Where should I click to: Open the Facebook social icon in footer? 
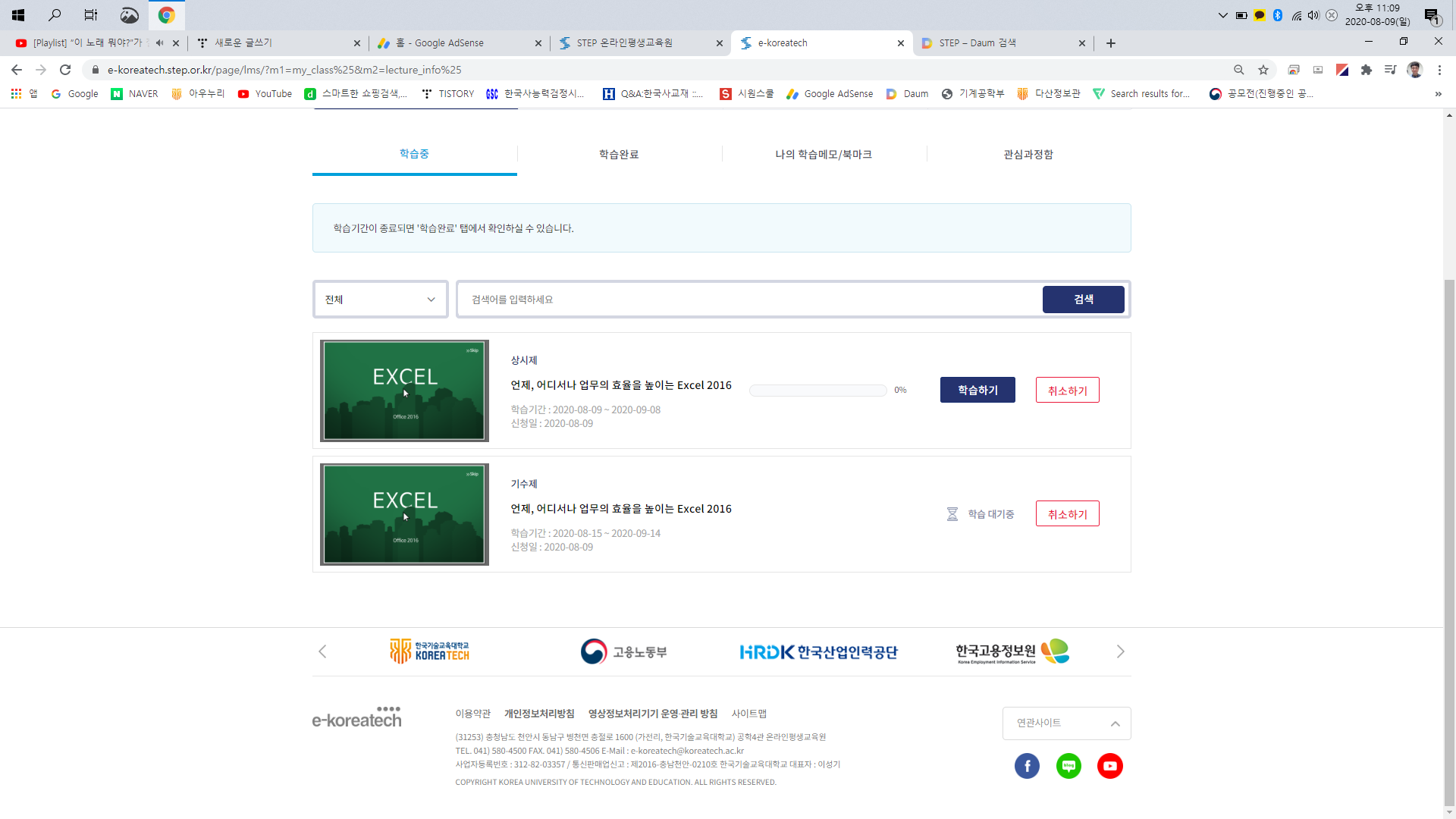pos(1027,766)
